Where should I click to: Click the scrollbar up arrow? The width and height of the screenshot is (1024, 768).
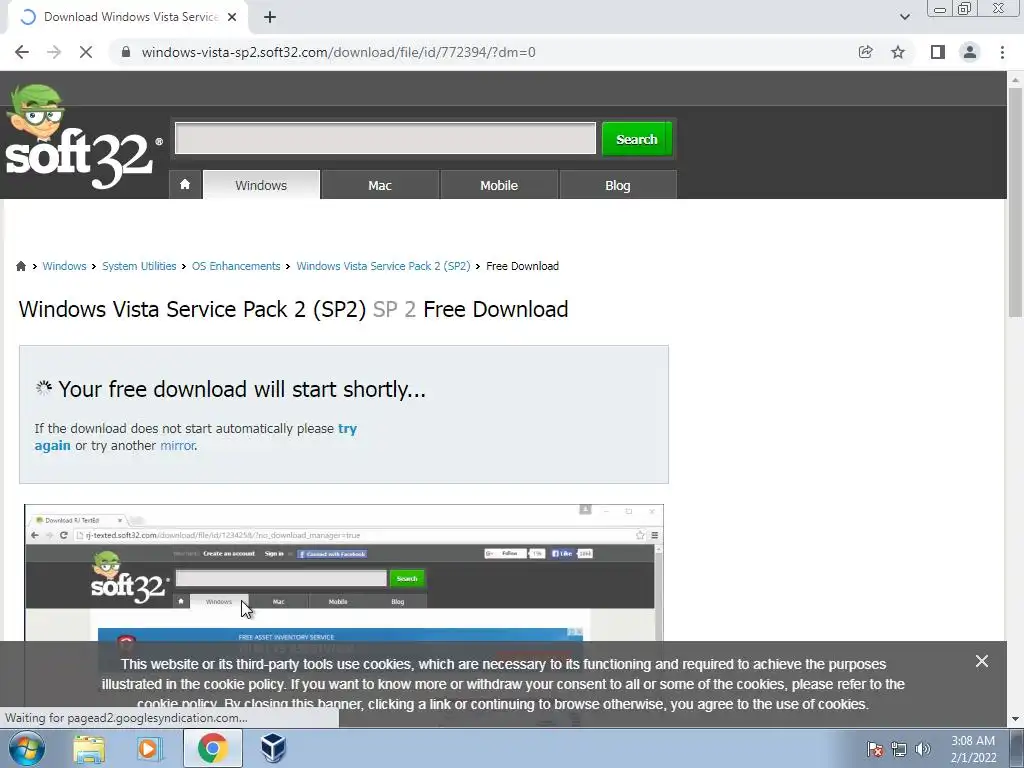(1015, 80)
